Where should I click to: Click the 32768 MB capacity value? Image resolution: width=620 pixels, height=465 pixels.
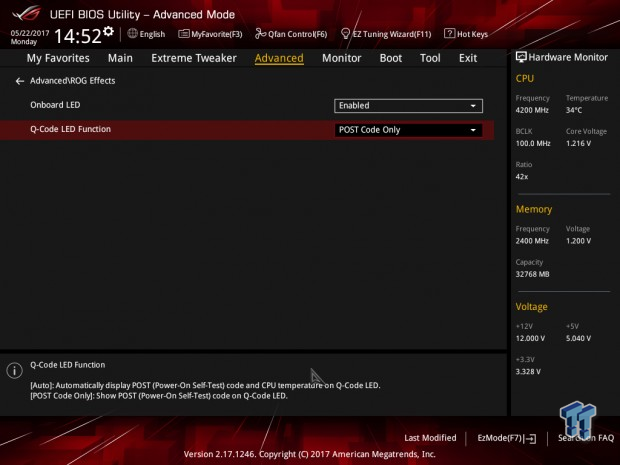click(x=532, y=274)
